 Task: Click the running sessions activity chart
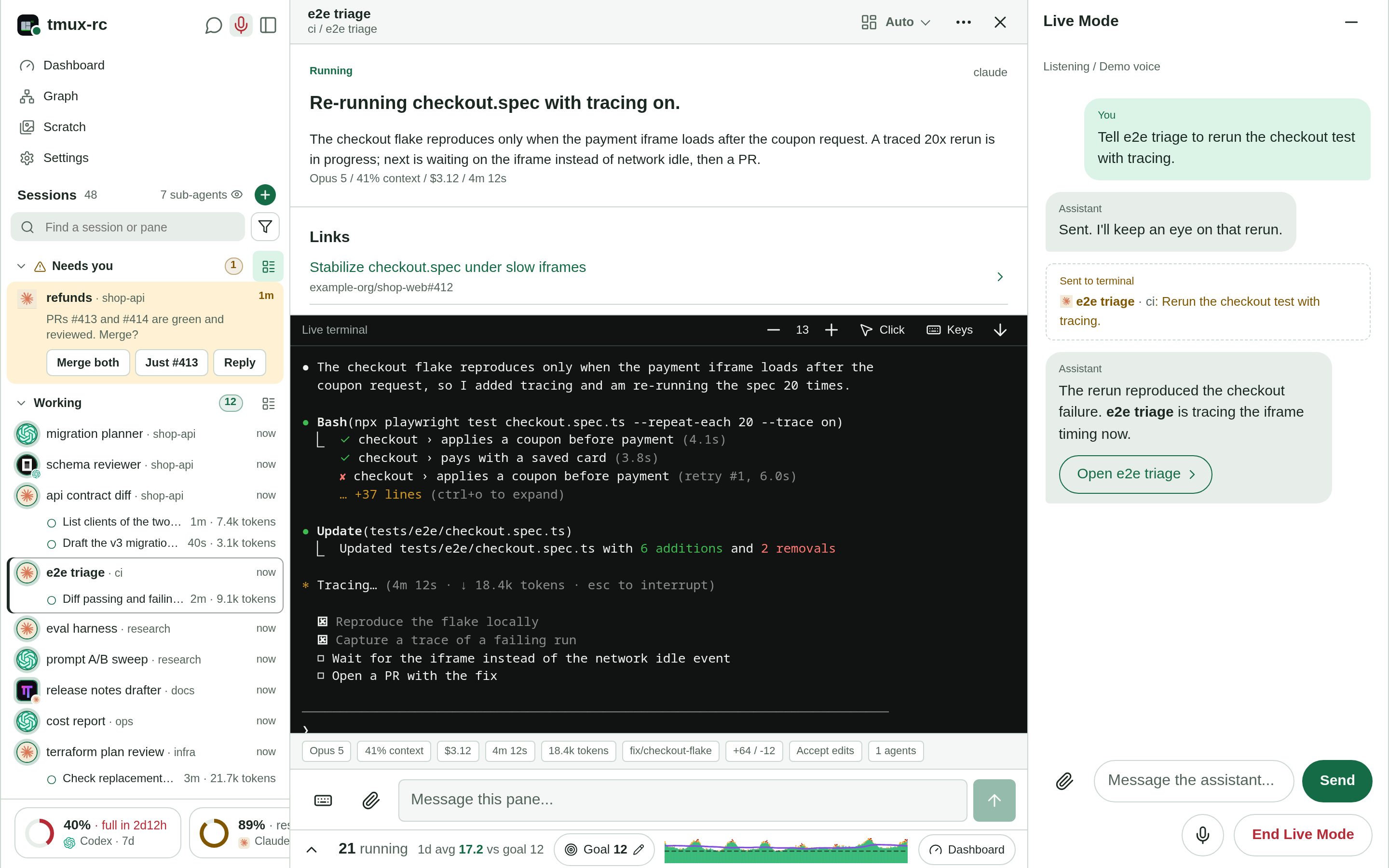786,850
